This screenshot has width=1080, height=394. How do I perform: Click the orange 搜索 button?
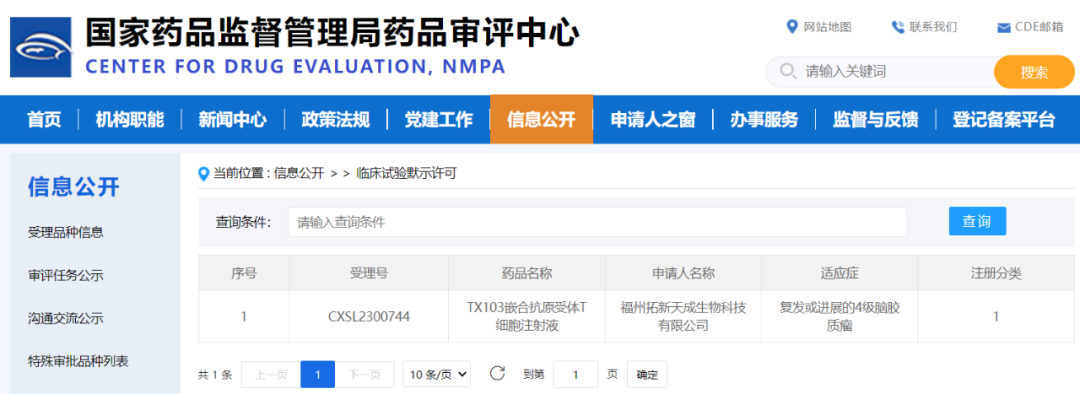click(1034, 72)
